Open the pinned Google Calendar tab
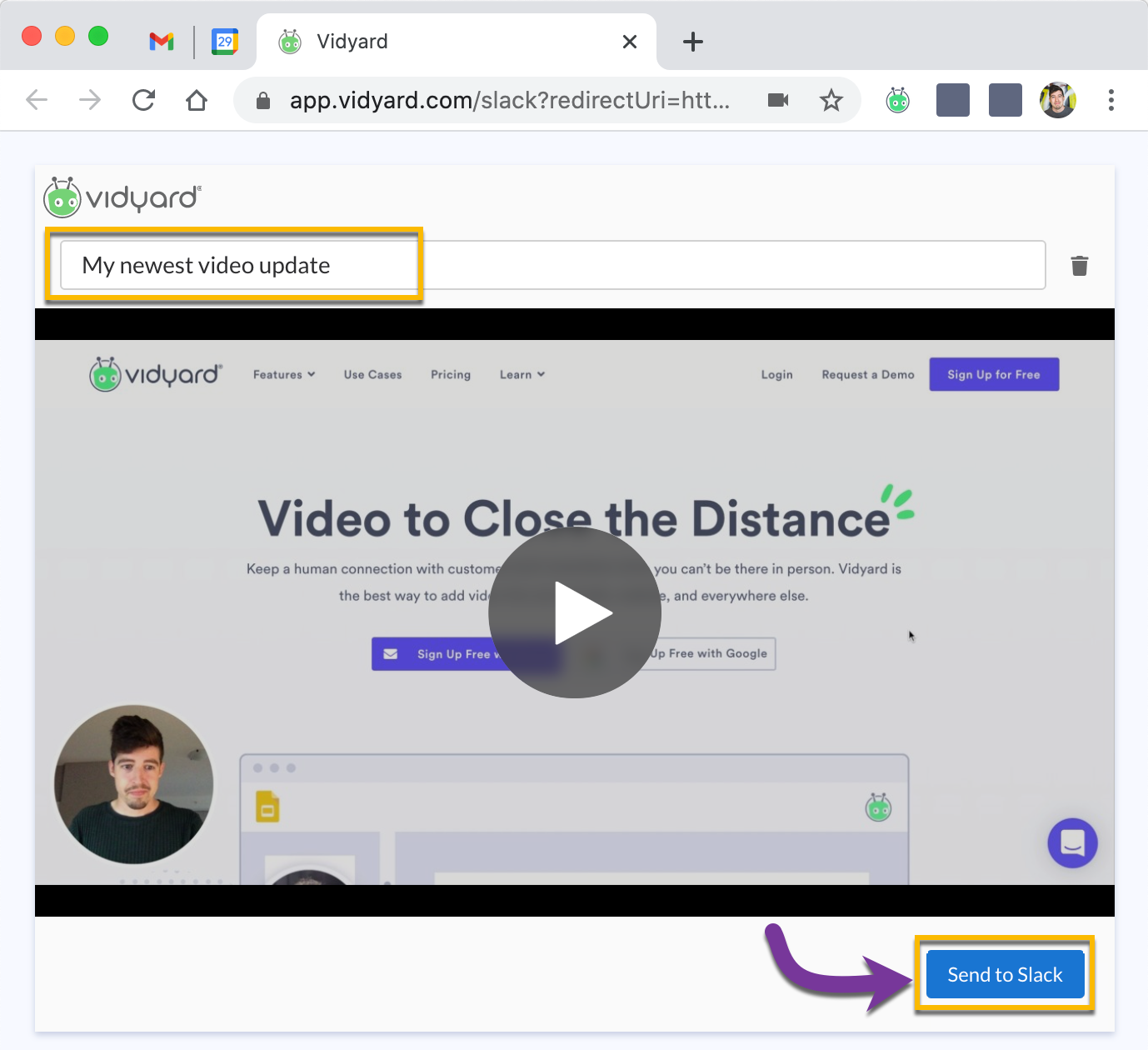This screenshot has width=1148, height=1050. pos(225,41)
